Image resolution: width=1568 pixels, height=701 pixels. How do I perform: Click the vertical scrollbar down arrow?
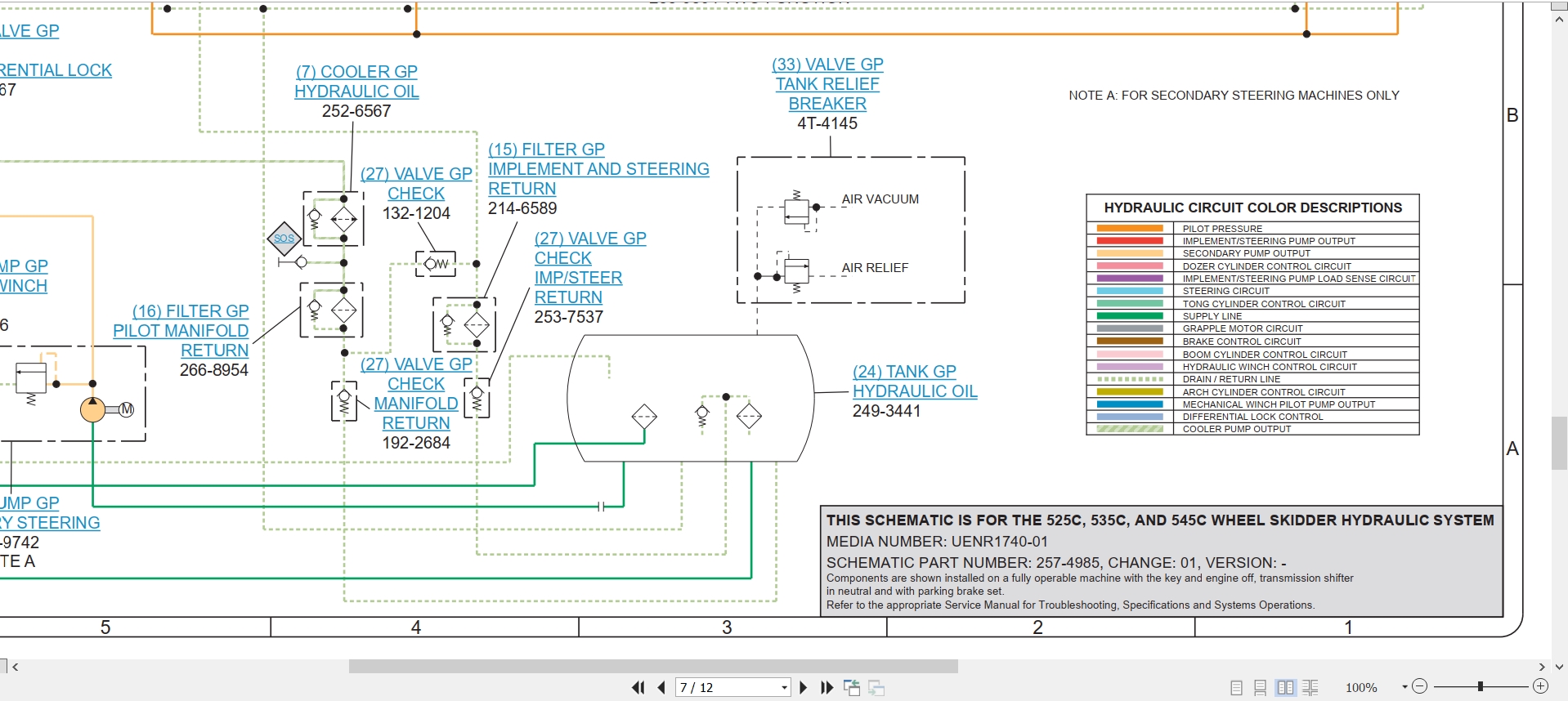[x=1560, y=667]
